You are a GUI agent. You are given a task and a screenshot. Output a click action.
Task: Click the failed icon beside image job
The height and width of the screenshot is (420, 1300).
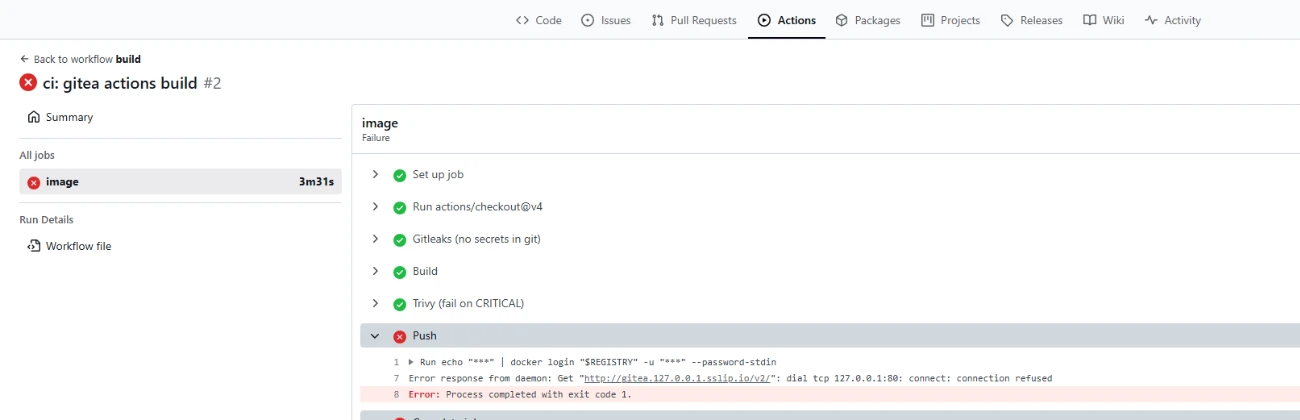click(34, 182)
